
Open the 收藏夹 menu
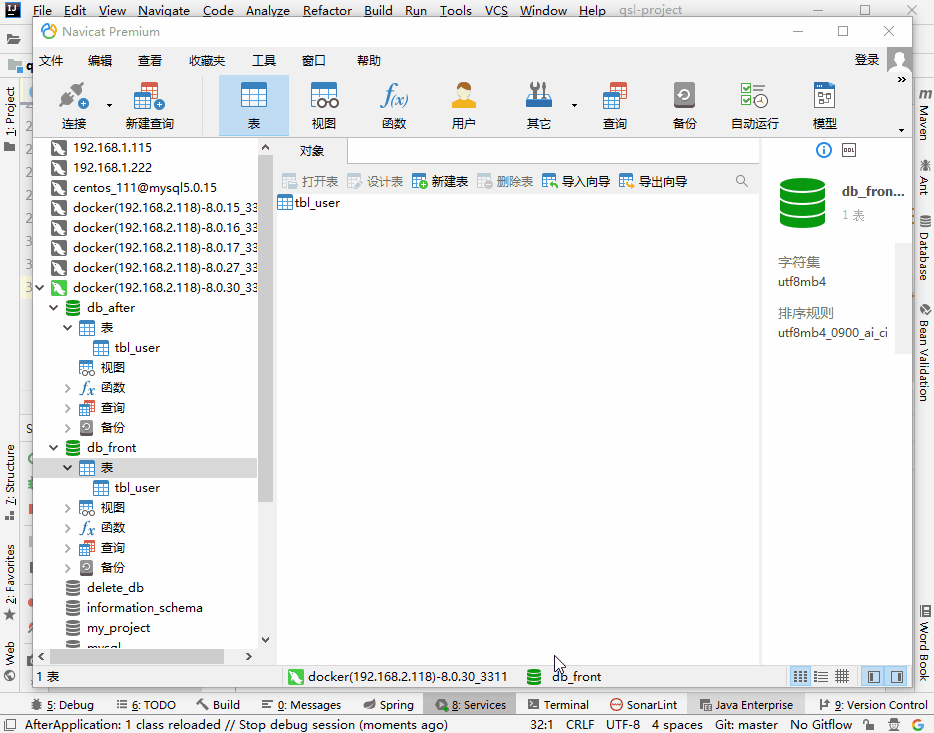207,60
